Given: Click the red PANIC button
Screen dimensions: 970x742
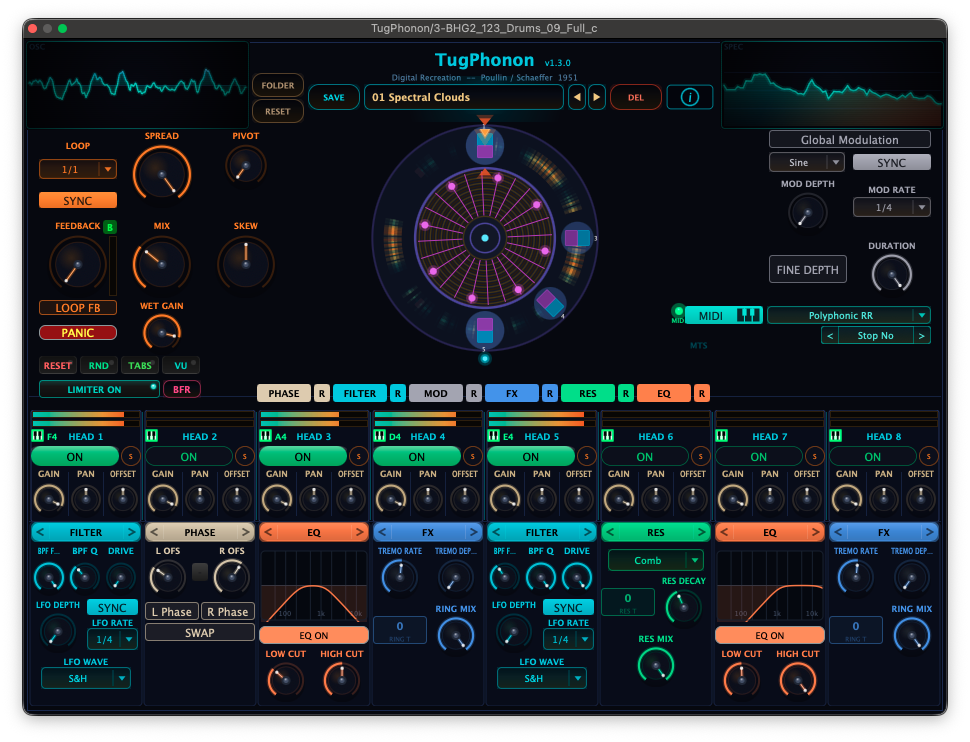Looking at the screenshot, I should coord(77,333).
